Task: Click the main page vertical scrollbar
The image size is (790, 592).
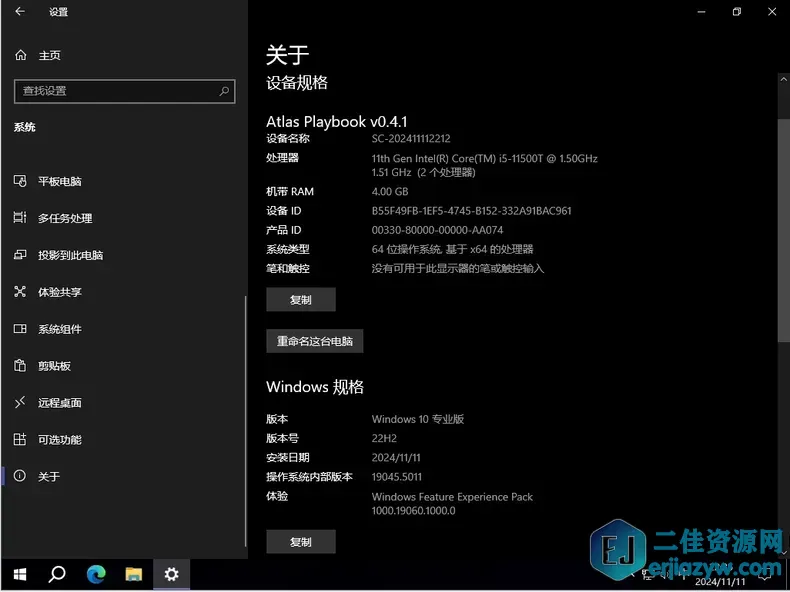Action: pos(783,230)
